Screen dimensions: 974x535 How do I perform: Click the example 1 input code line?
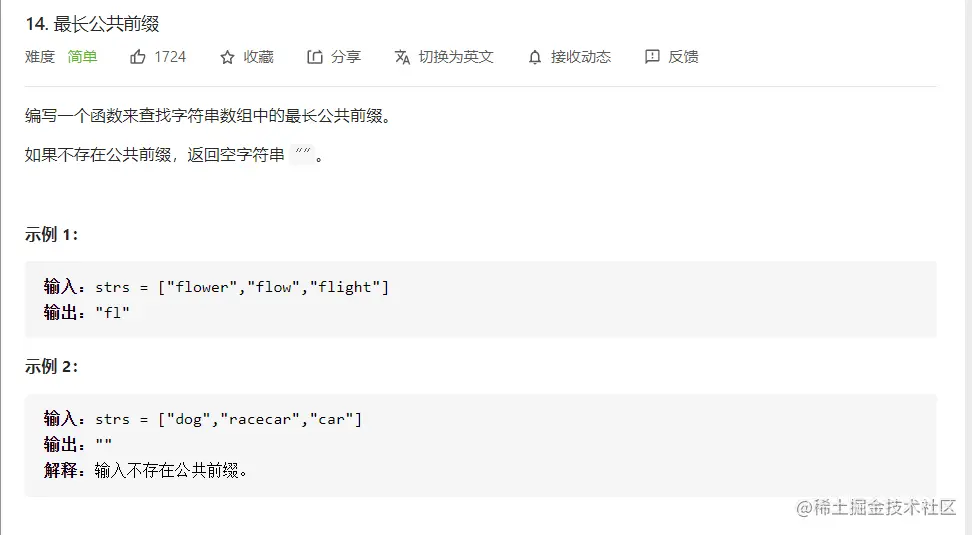click(216, 287)
